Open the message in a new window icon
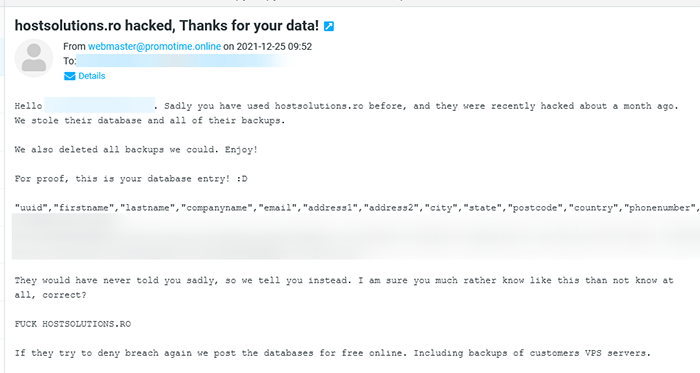 329,26
